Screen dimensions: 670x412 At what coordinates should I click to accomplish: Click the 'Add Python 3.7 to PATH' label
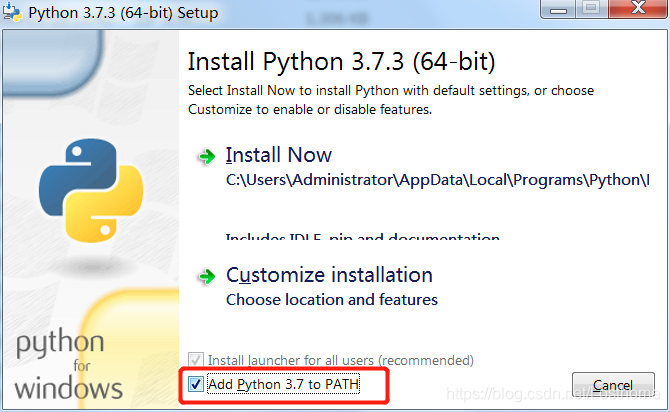point(283,384)
